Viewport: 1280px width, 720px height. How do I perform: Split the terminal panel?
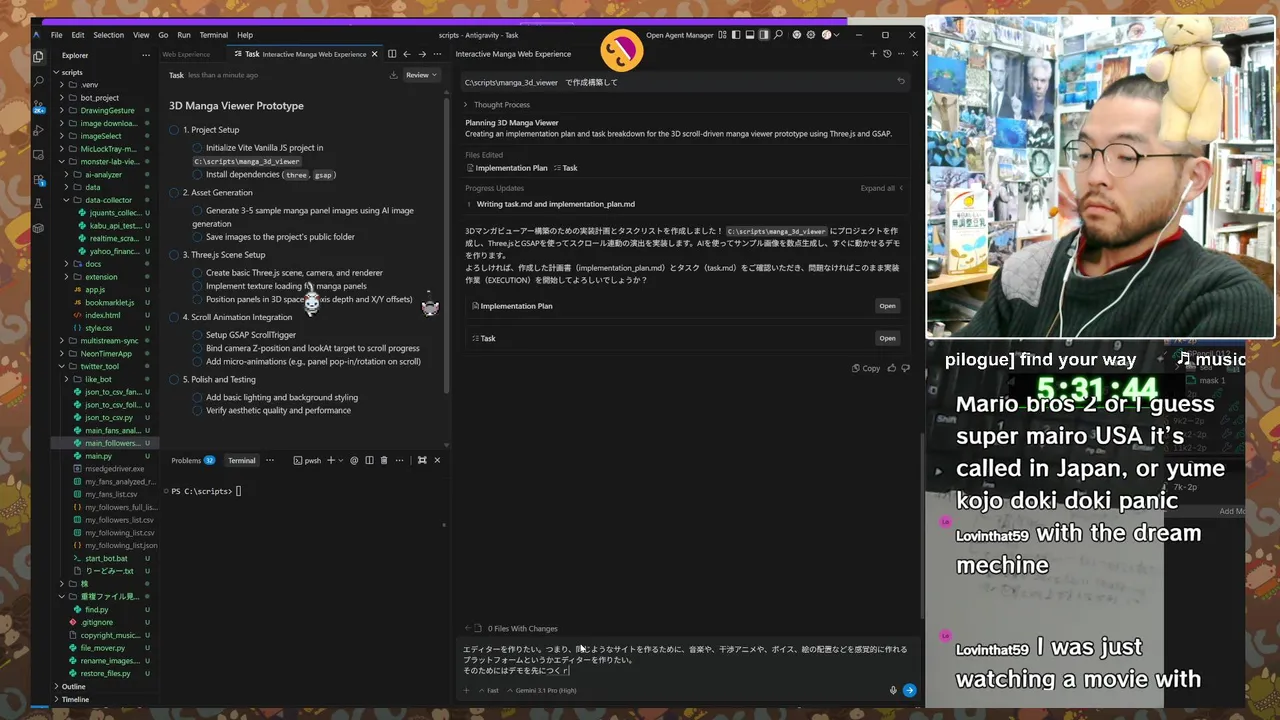[x=369, y=460]
